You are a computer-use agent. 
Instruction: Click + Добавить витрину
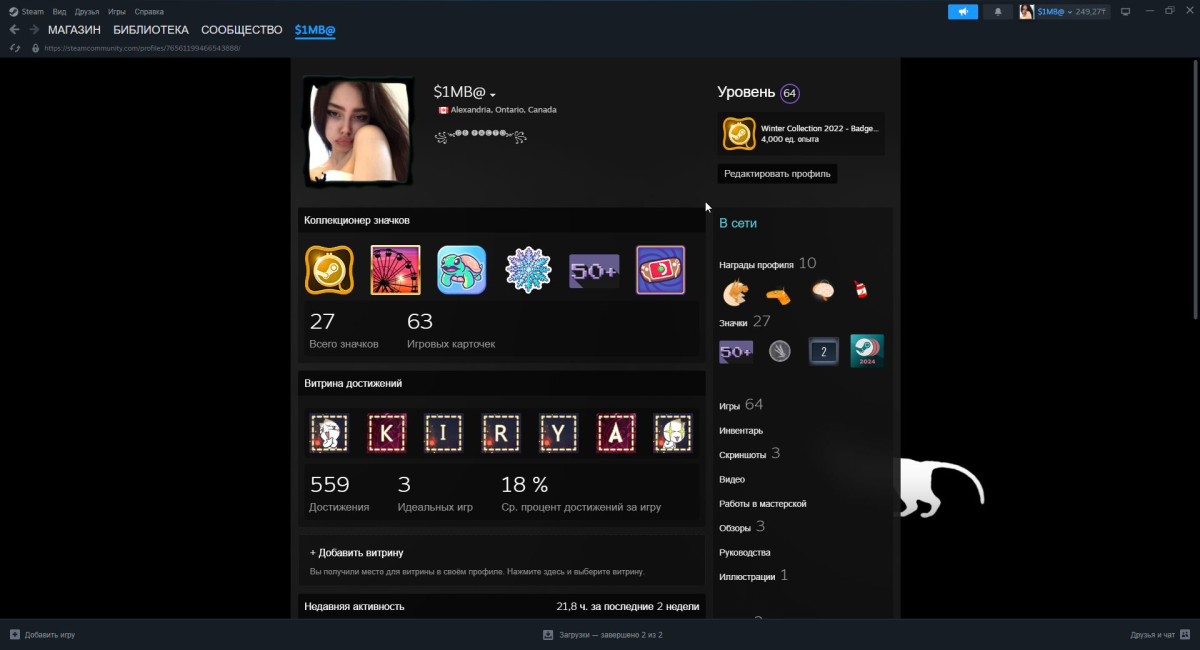point(356,552)
